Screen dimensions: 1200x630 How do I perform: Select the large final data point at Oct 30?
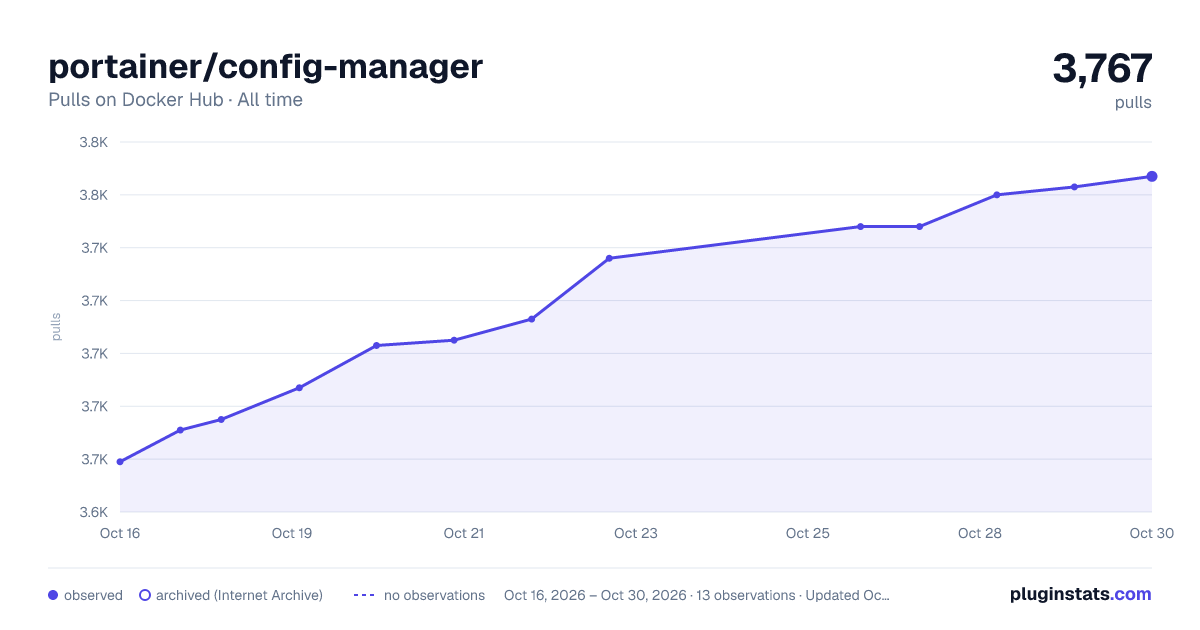coord(1152,177)
